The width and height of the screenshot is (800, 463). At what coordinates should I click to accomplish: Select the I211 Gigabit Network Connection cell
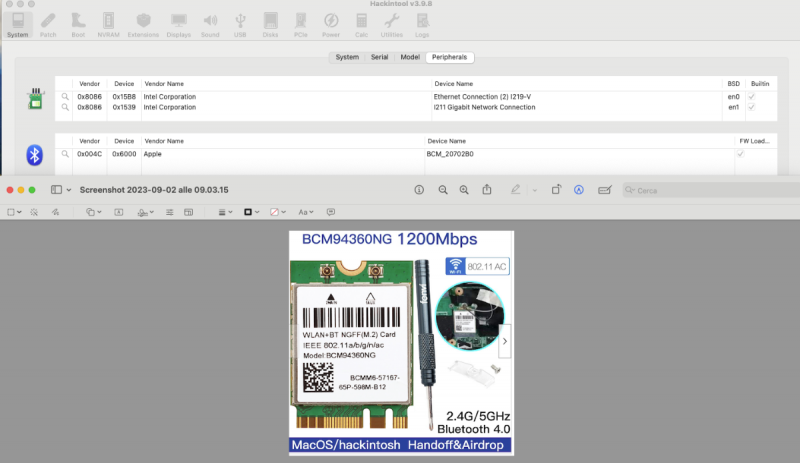pos(484,107)
